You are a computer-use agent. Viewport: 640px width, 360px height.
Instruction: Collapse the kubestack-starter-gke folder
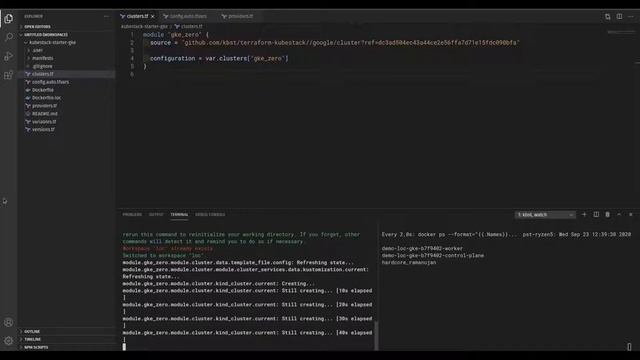[x=67, y=42]
